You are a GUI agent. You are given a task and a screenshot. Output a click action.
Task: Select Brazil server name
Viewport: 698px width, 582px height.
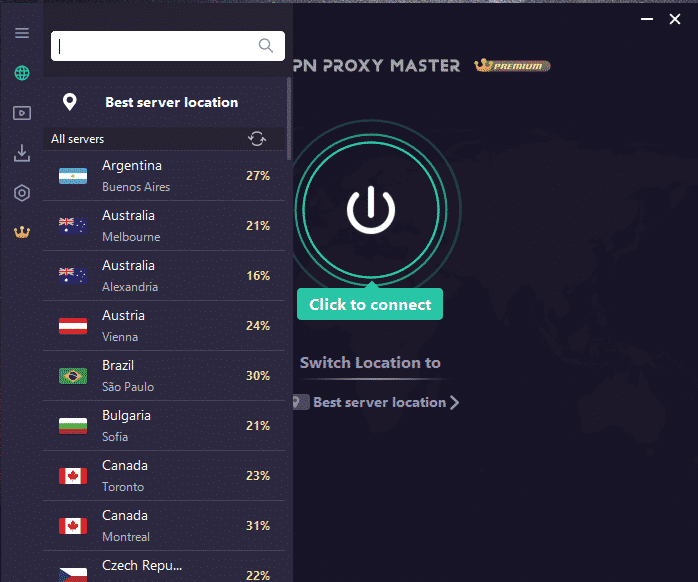(x=118, y=365)
